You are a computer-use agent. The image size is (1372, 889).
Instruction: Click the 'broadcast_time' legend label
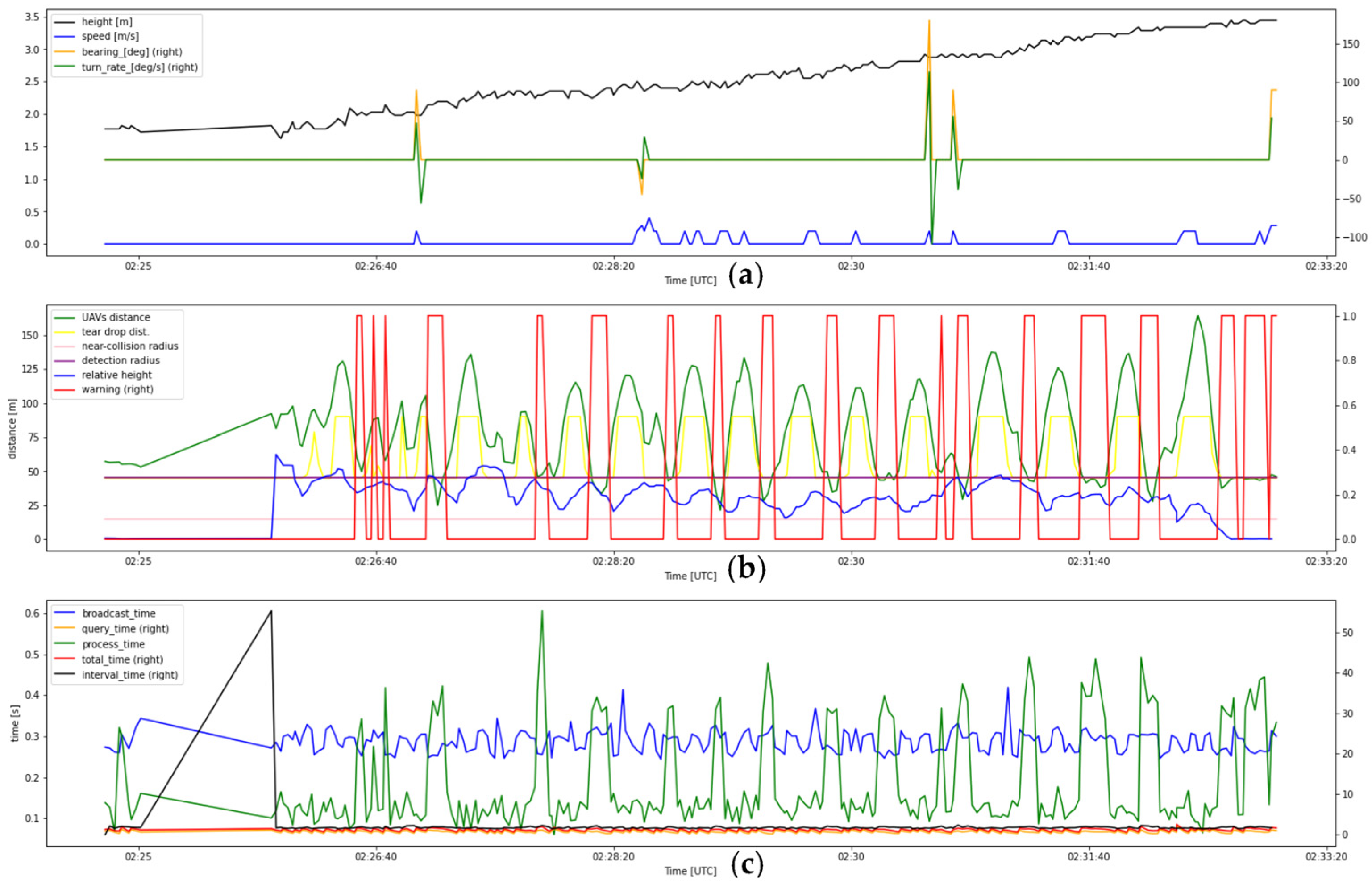(119, 614)
